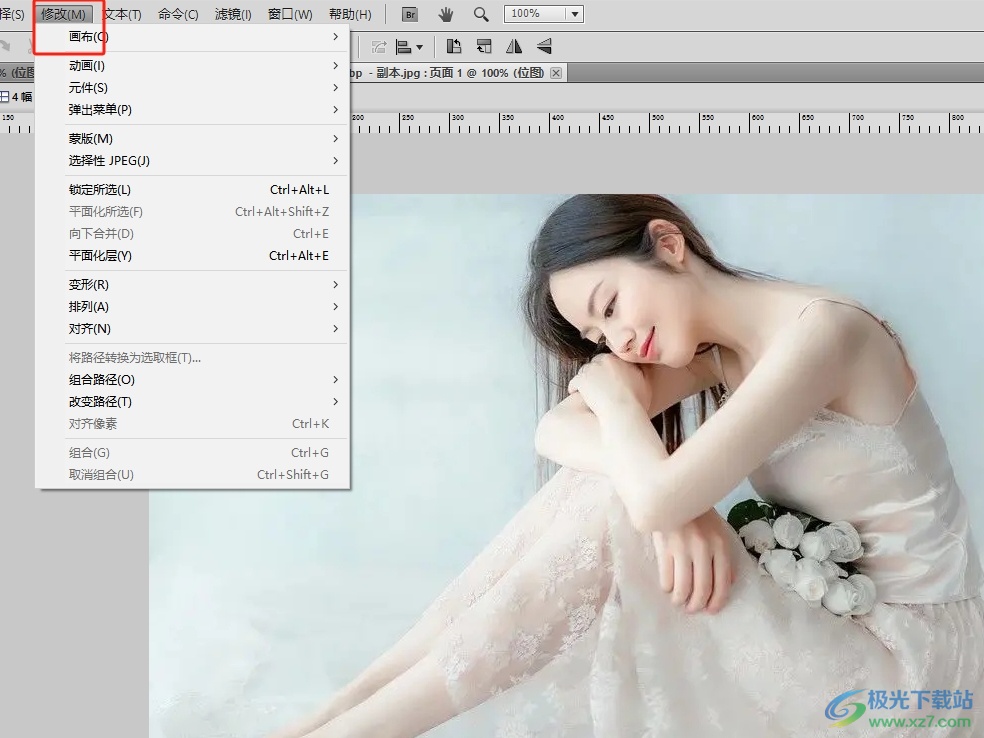Open the 帮助(H) menu
984x738 pixels.
click(x=350, y=14)
